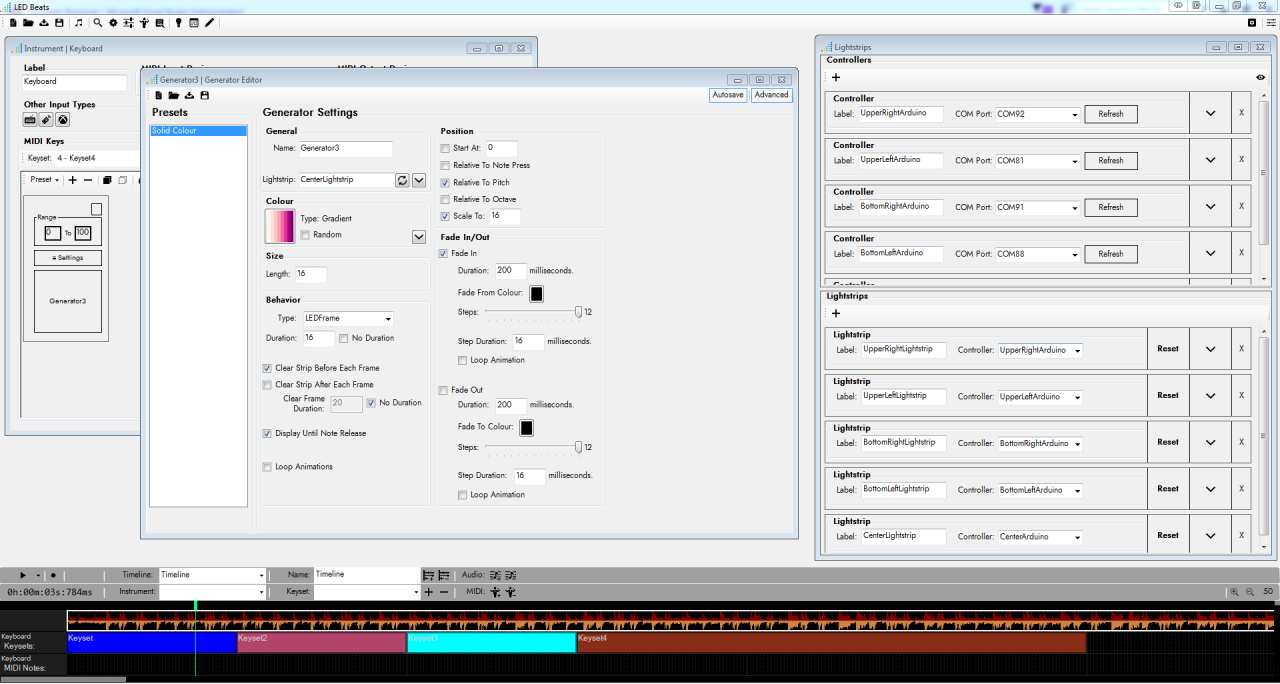The width and height of the screenshot is (1280, 684).
Task: Click the Generator3 box in Instrument window
Action: pos(67,300)
